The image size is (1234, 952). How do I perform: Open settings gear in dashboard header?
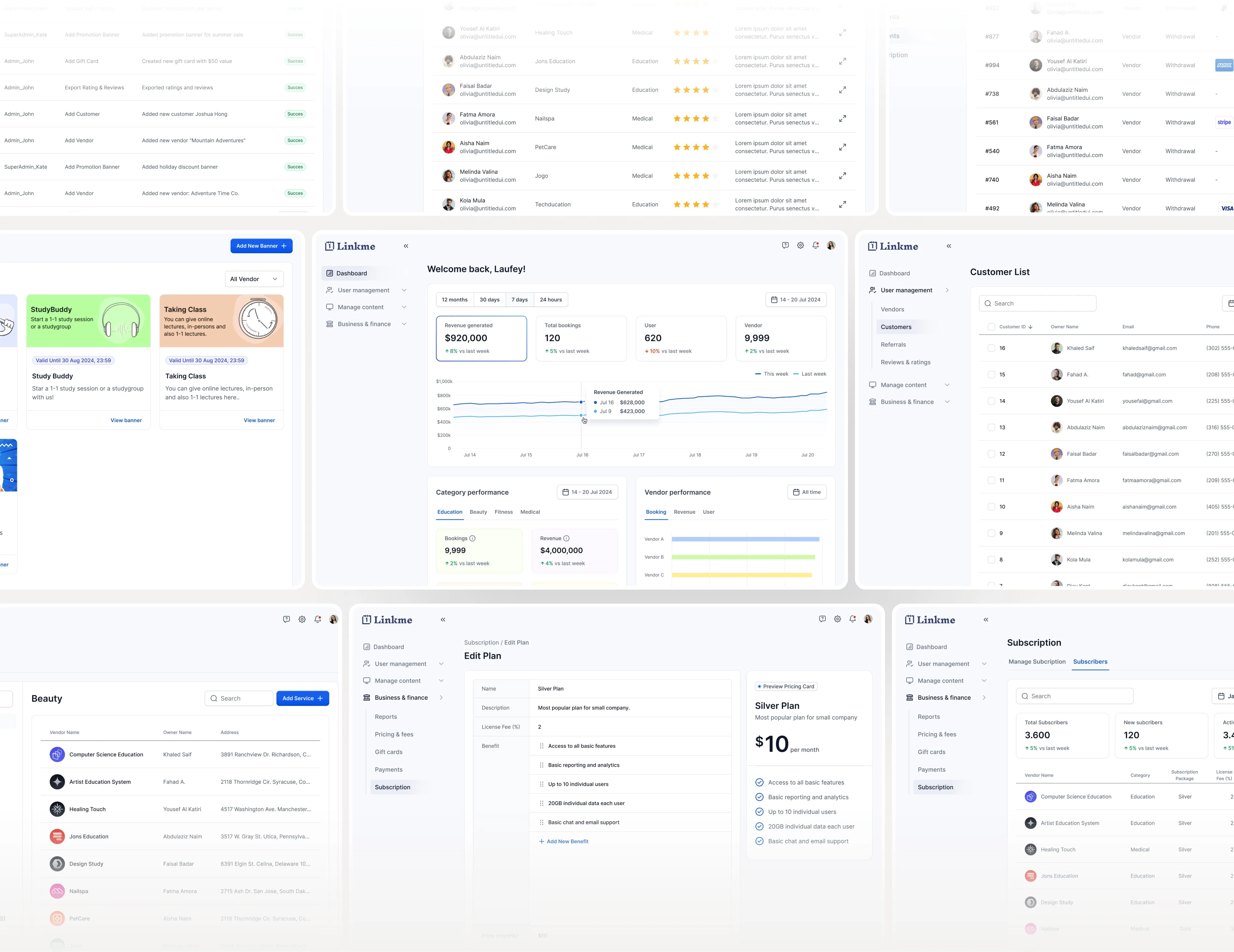pyautogui.click(x=801, y=245)
